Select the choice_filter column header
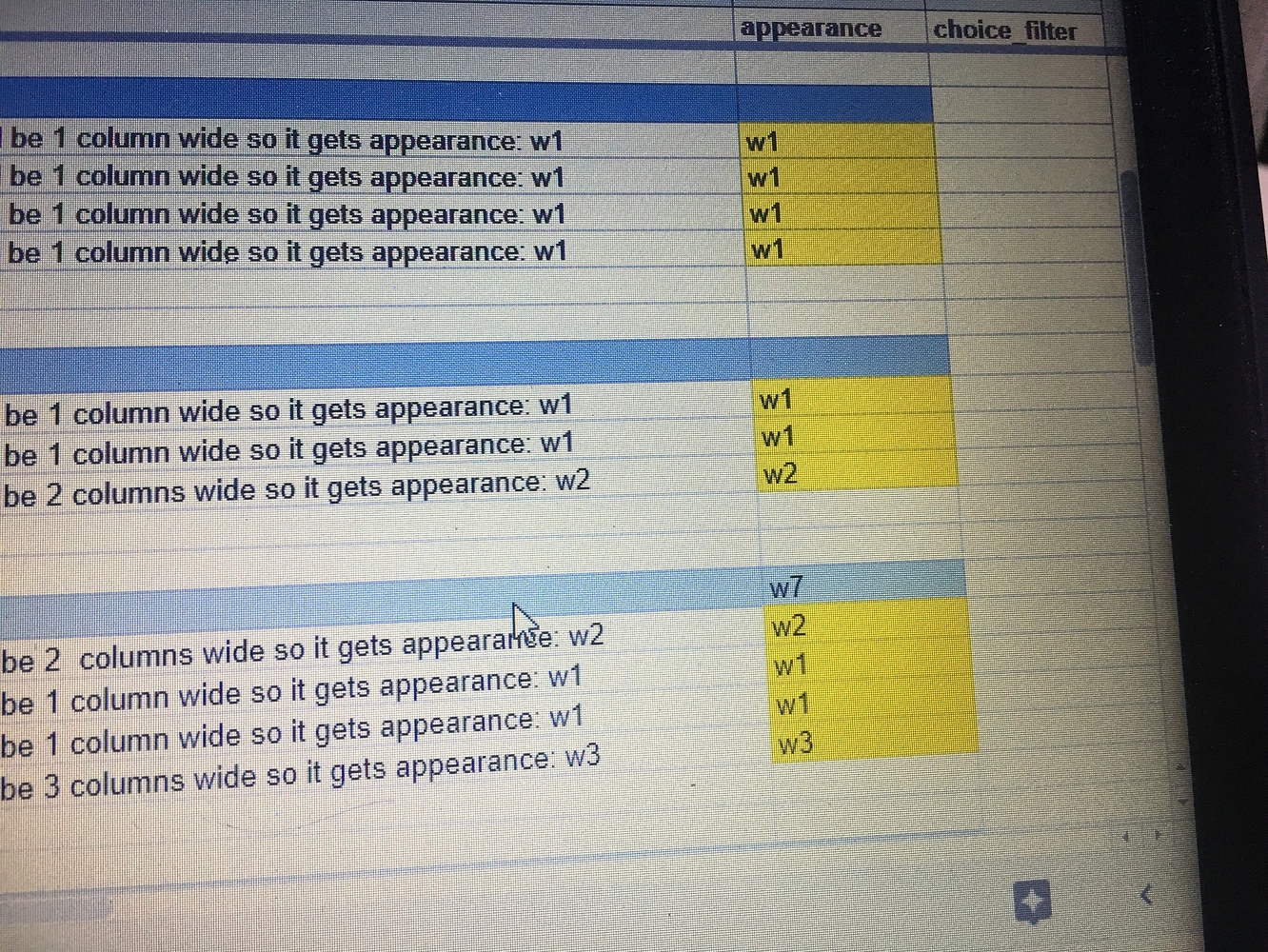Viewport: 1268px width, 952px height. [1004, 30]
